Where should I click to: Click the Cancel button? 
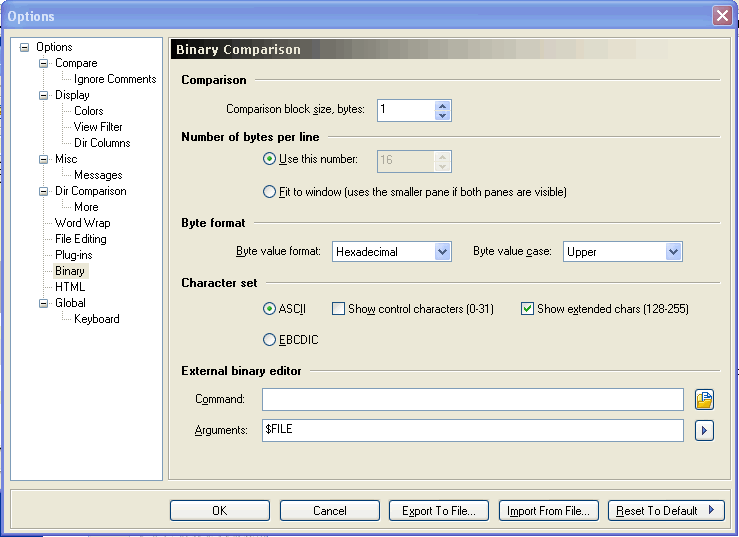pyautogui.click(x=330, y=511)
